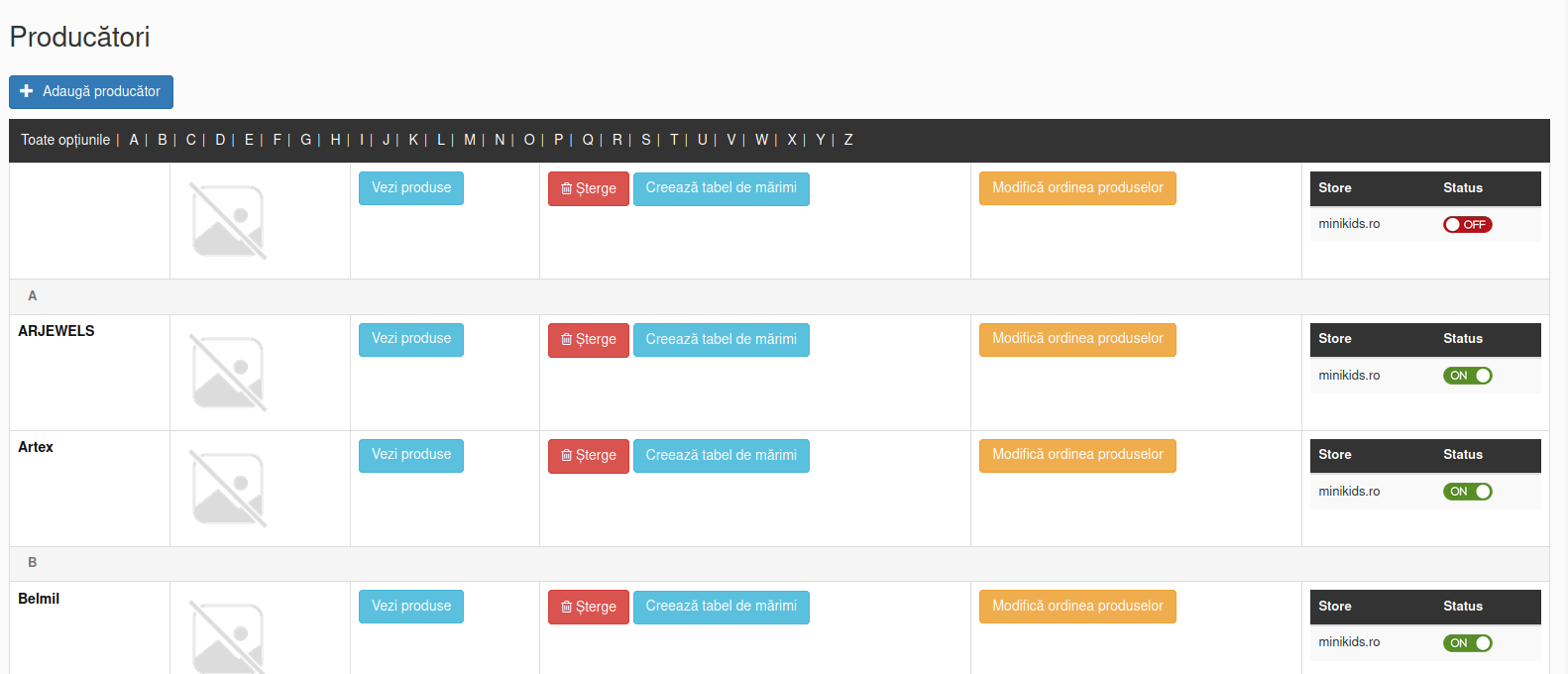Create size table for Belmil
1568x674 pixels.
point(722,608)
